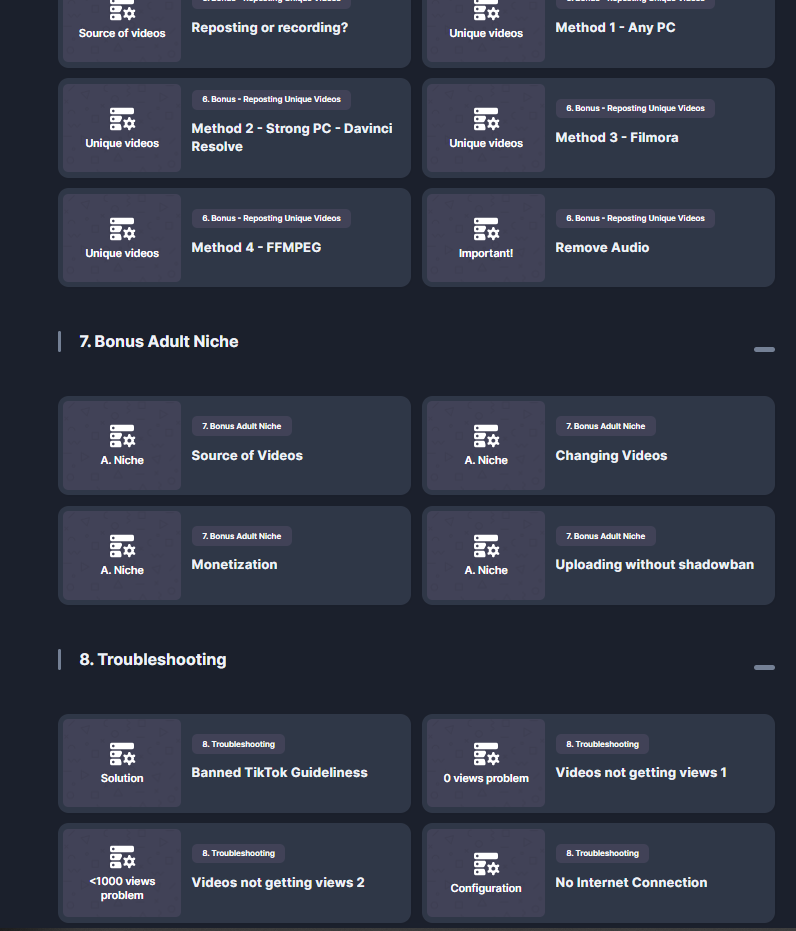Click A. Niche icon for Monetization
The image size is (796, 931).
click(122, 546)
